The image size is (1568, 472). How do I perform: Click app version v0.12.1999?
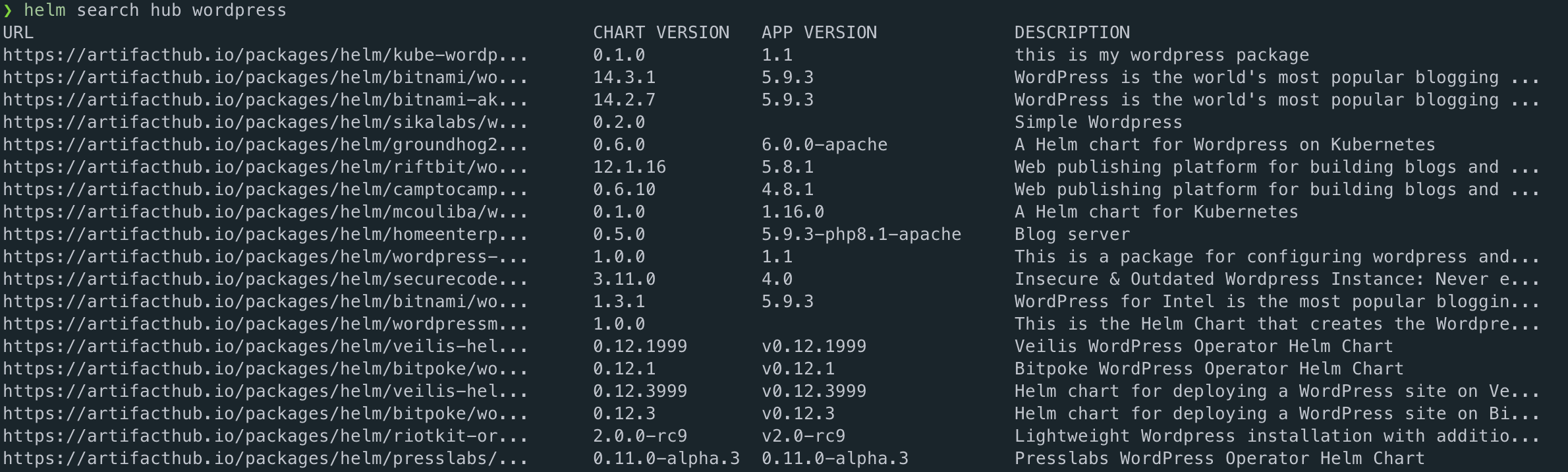814,347
